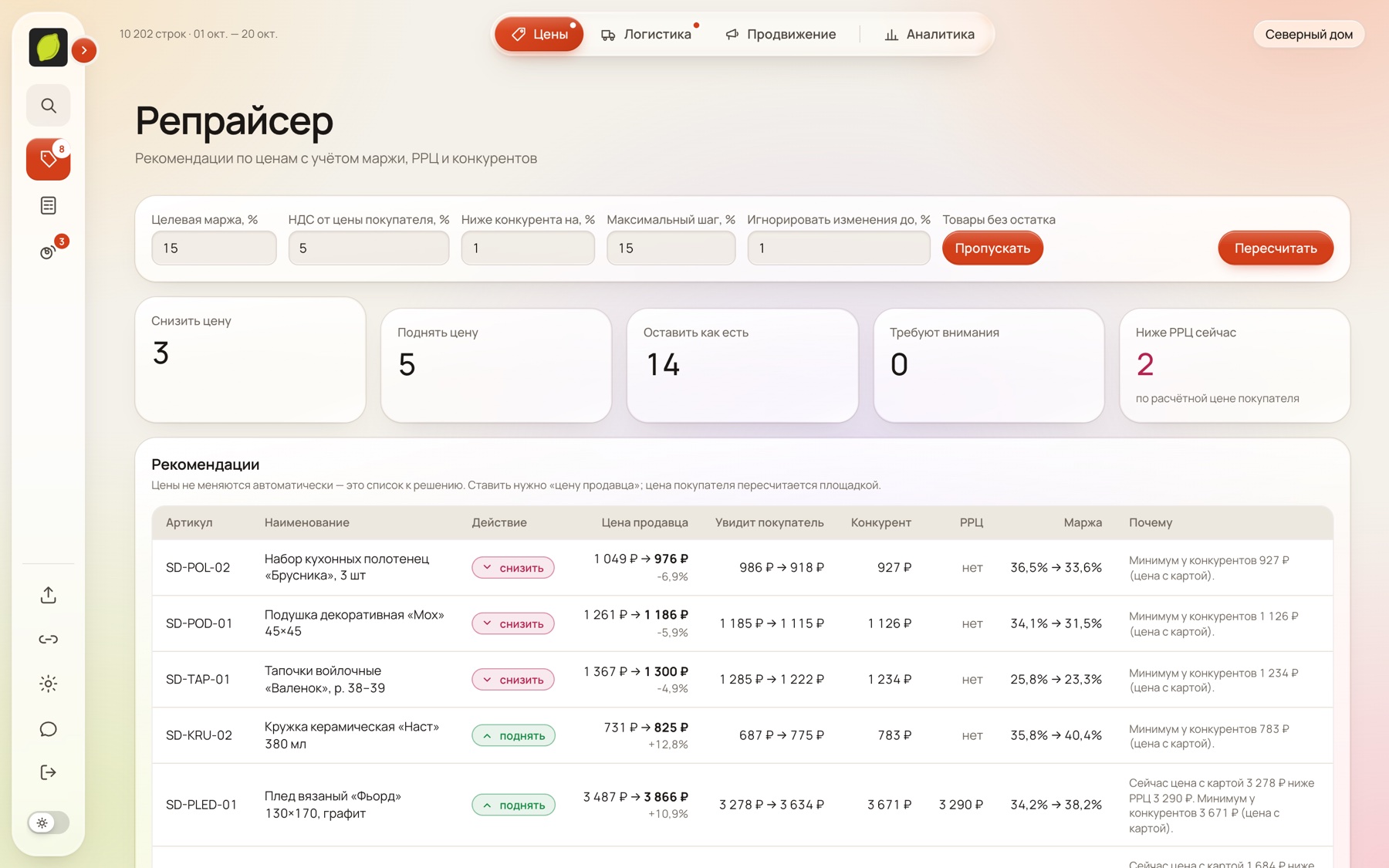Click the link integrations icon in sidebar
Viewport: 1389px width, 868px height.
click(x=49, y=639)
